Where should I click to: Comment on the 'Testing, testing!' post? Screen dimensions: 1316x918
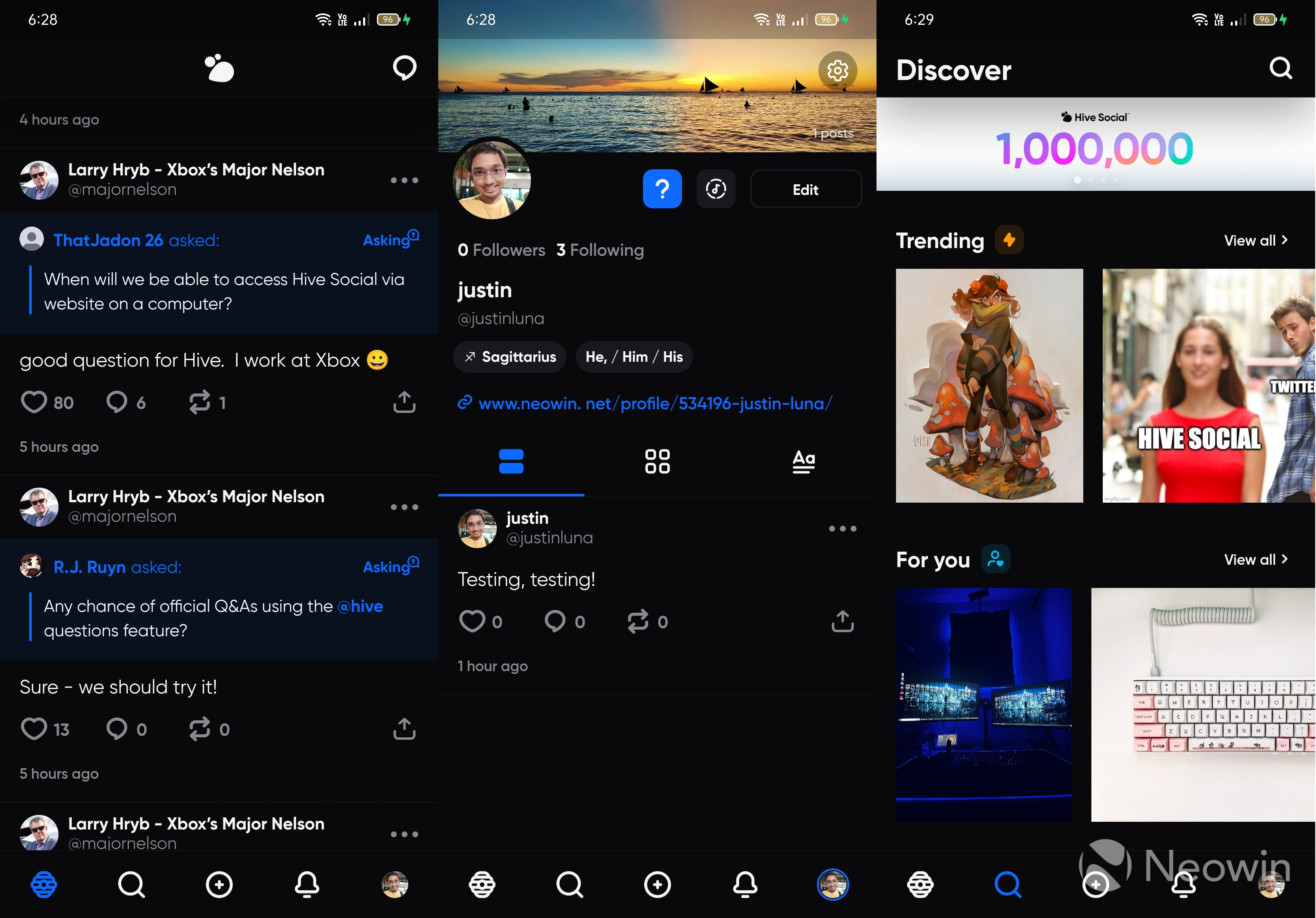coord(555,621)
